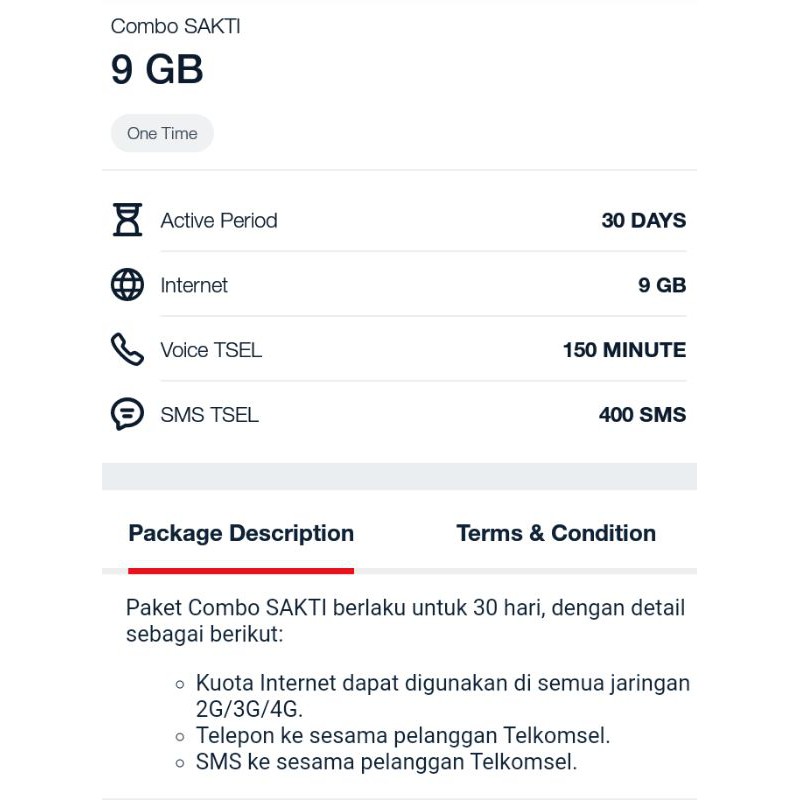Click the 400 SMS value
The width and height of the screenshot is (800, 800).
point(642,414)
